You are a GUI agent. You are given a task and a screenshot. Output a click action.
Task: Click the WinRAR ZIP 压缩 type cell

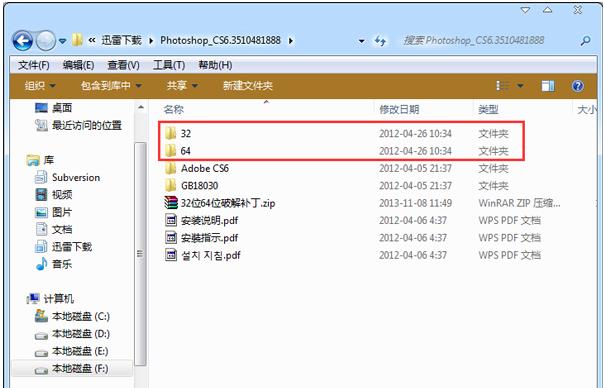click(519, 203)
